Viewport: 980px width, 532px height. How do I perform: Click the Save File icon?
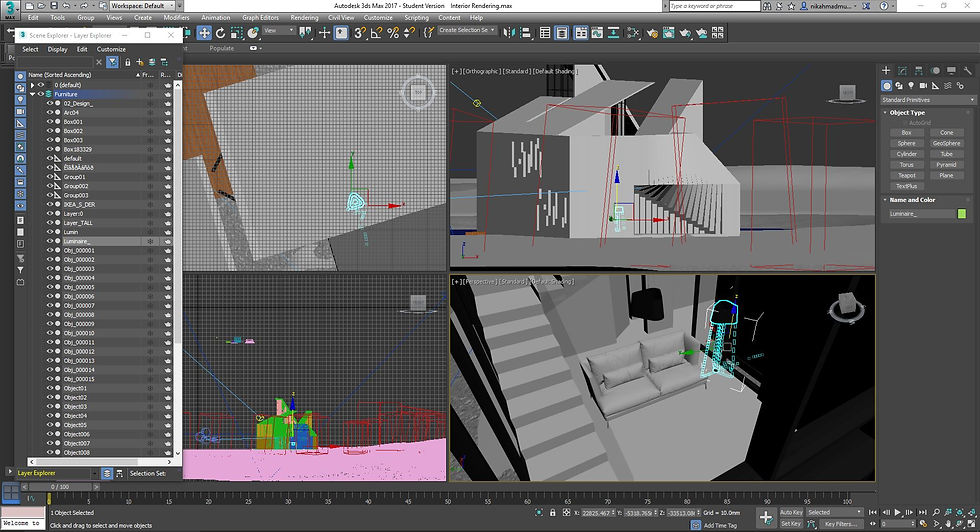(x=54, y=6)
